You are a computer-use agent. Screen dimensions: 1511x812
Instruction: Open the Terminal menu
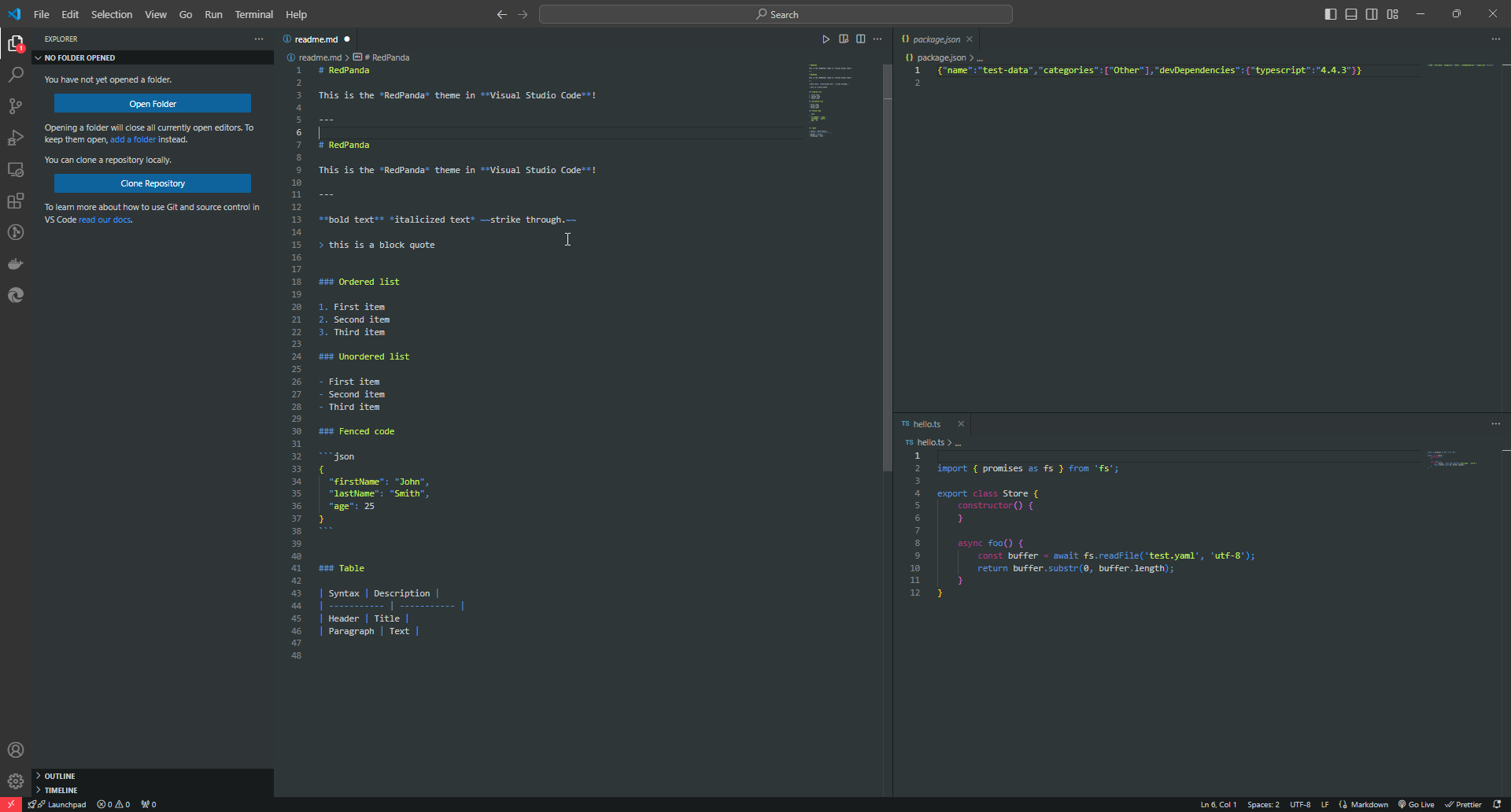coord(254,14)
